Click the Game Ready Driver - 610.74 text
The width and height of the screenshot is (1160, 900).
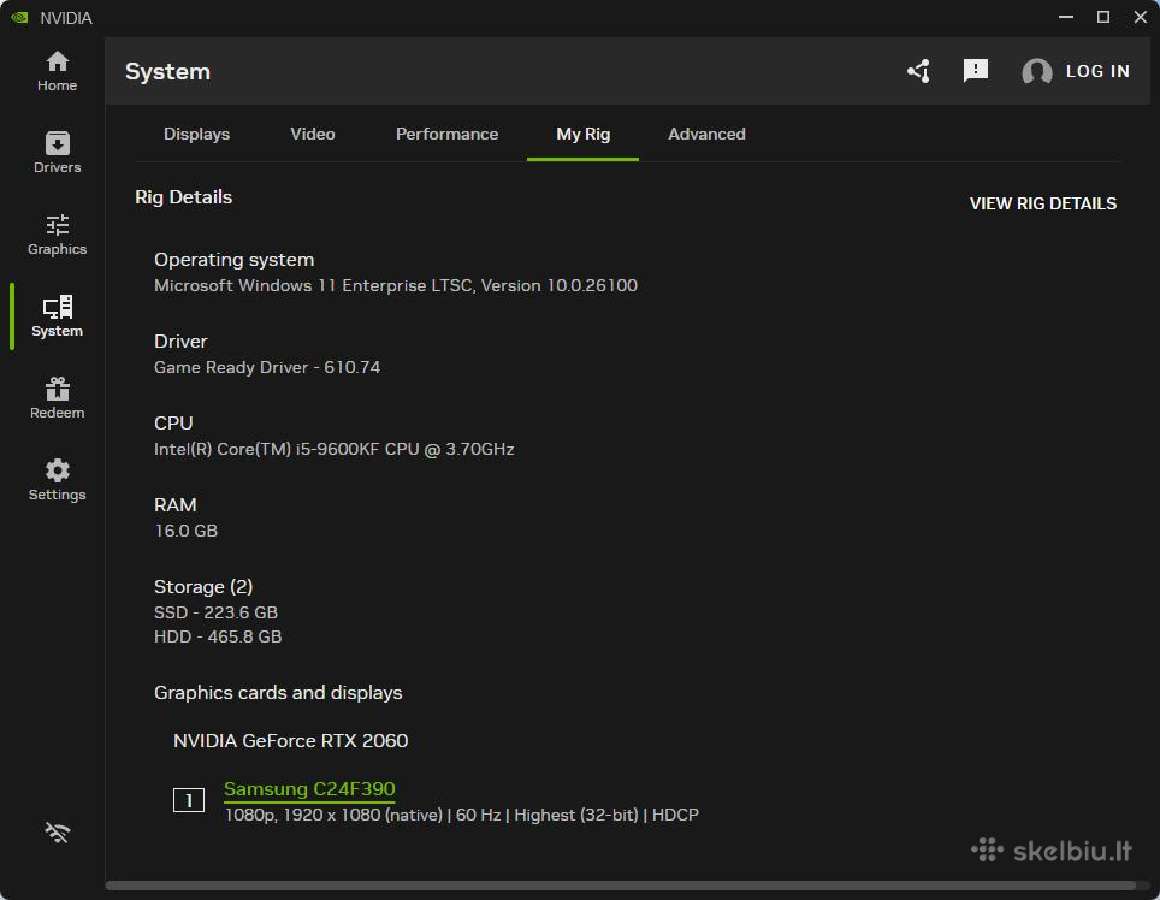(267, 367)
